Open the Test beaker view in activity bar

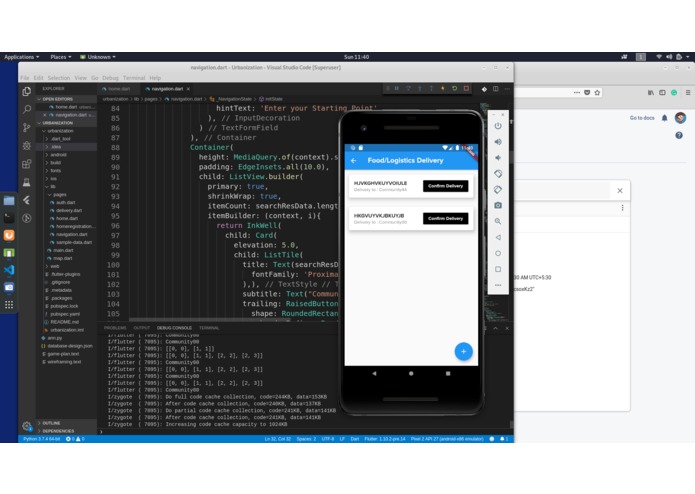tap(27, 182)
